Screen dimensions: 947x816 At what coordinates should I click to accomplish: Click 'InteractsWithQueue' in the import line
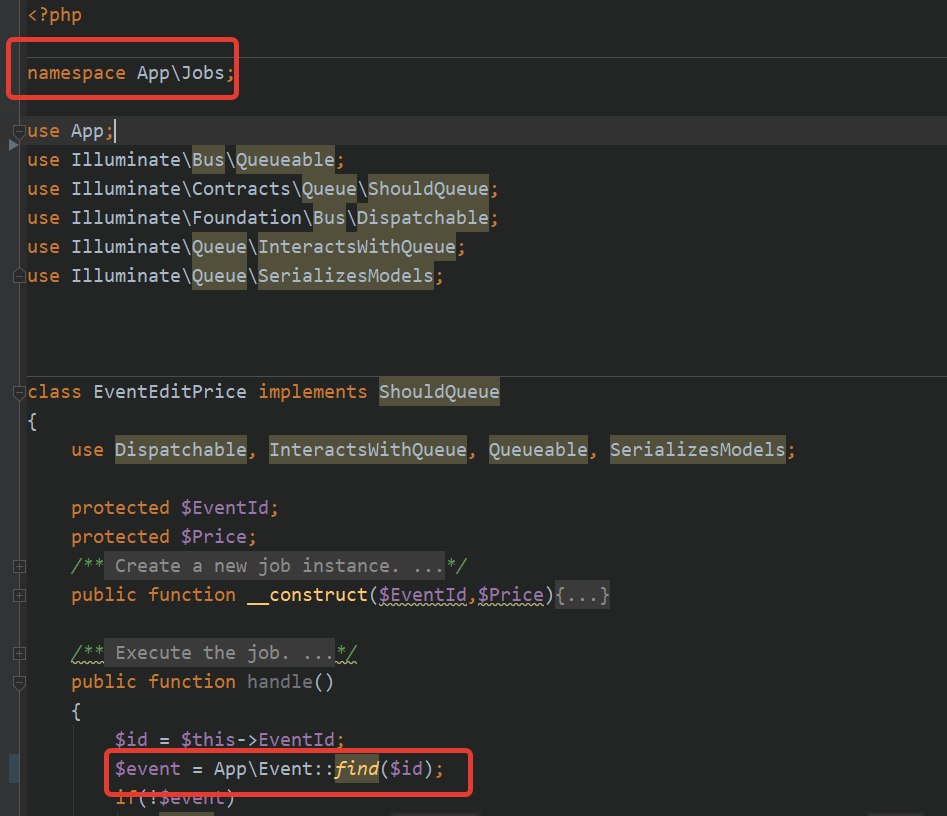click(x=357, y=247)
